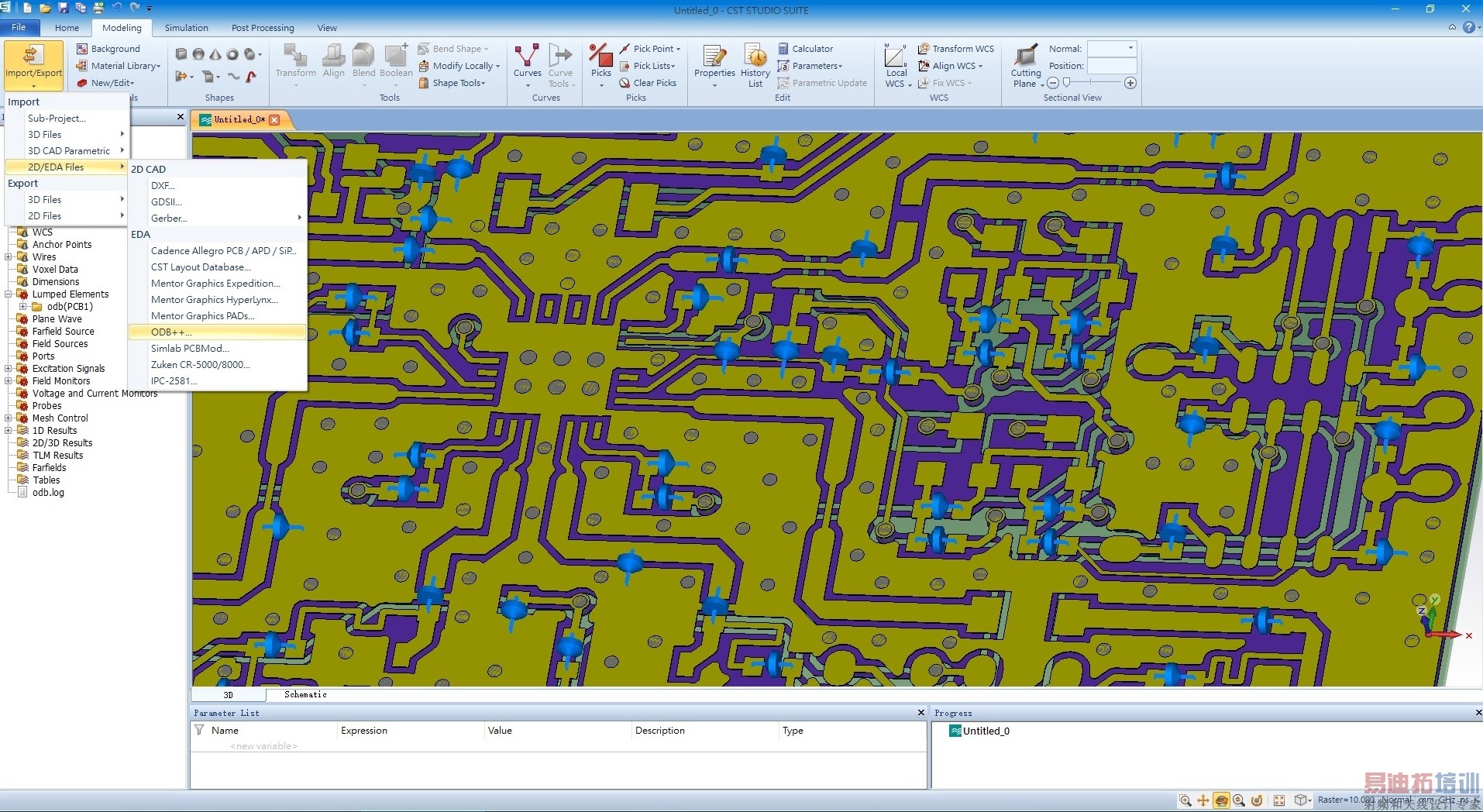
Task: Click Clear Picks
Action: (648, 83)
